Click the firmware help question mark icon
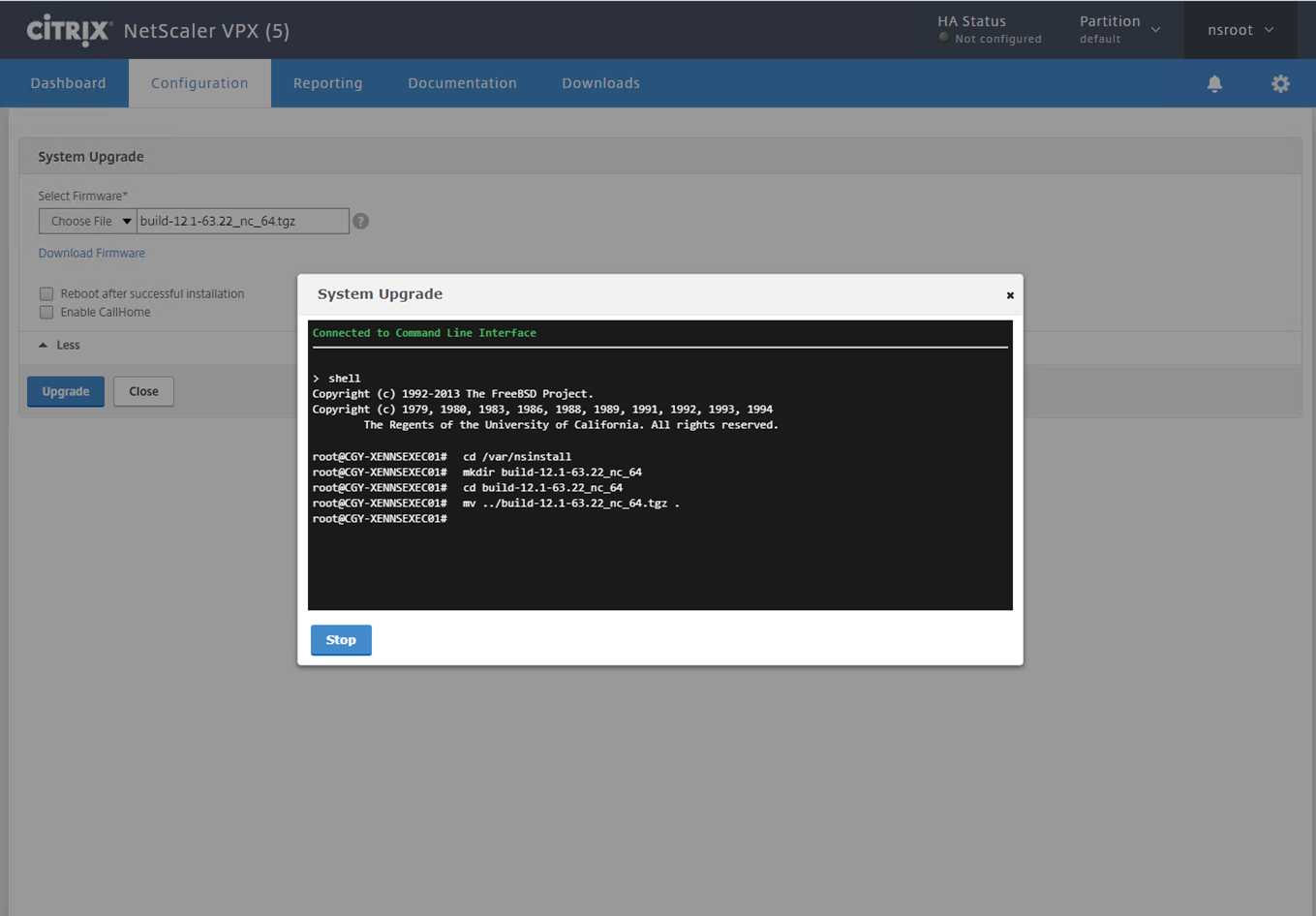 coord(360,221)
